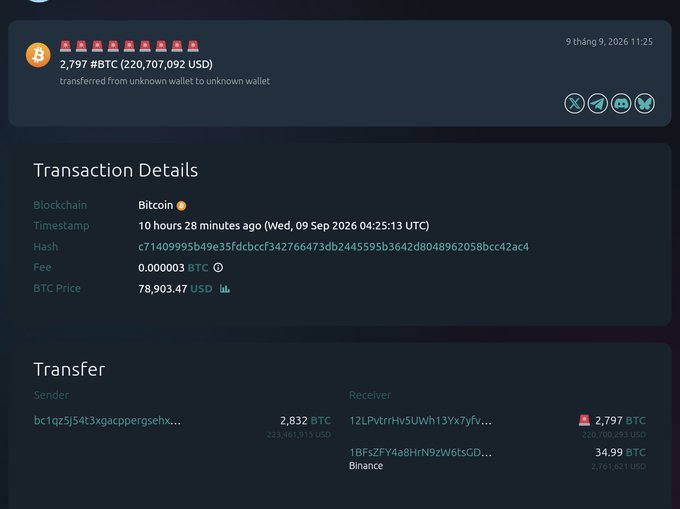Click the headline 2,797 #BTC (220,707,092 USD)
Viewport: 680px width, 509px height.
pos(136,64)
